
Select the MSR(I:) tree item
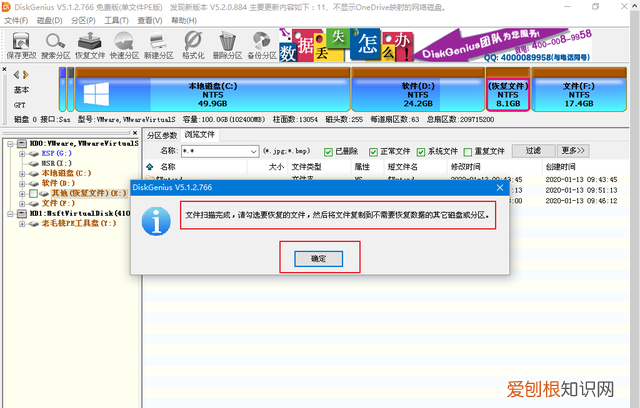pyautogui.click(x=56, y=163)
